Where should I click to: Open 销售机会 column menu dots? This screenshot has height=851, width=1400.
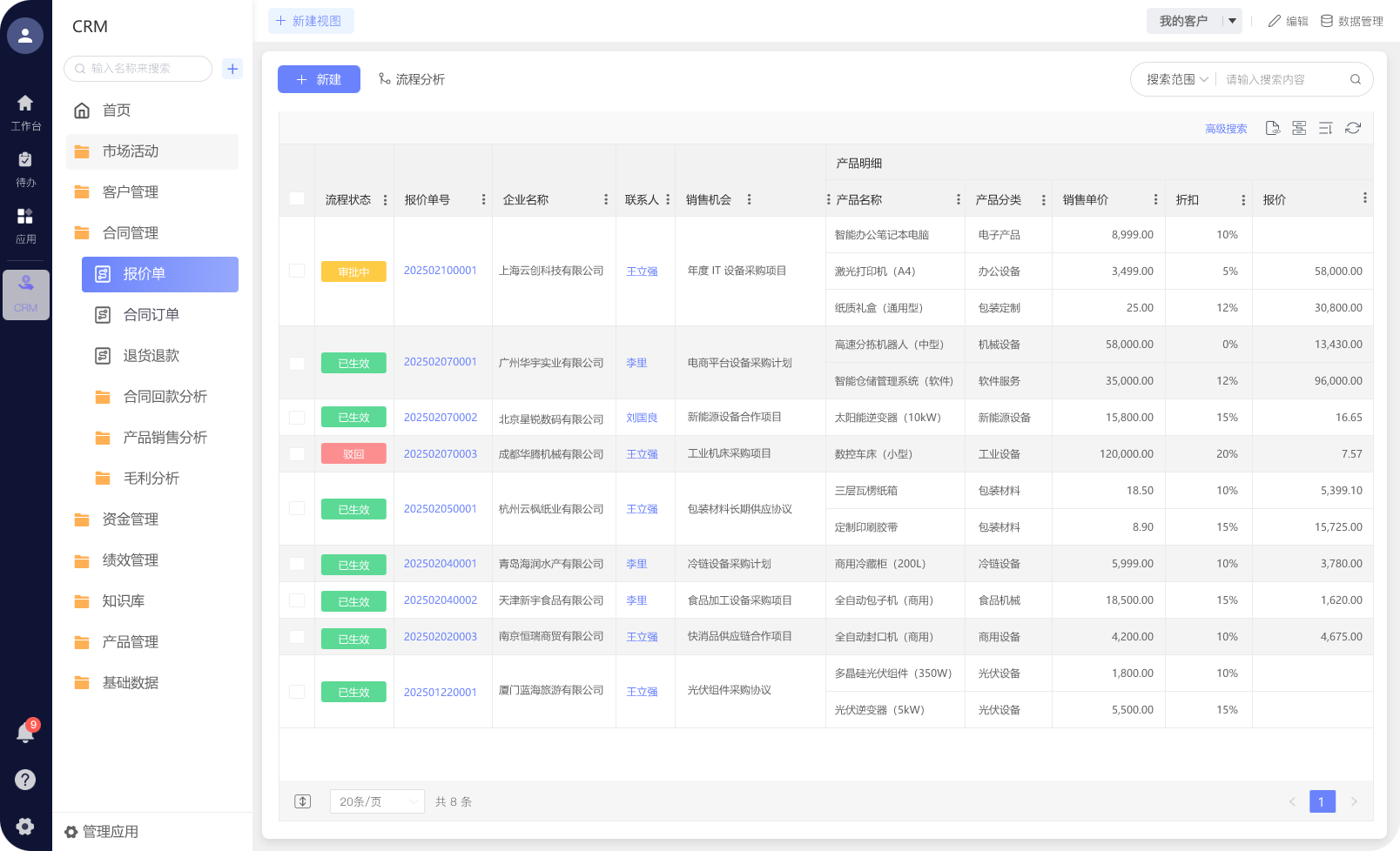pyautogui.click(x=749, y=200)
